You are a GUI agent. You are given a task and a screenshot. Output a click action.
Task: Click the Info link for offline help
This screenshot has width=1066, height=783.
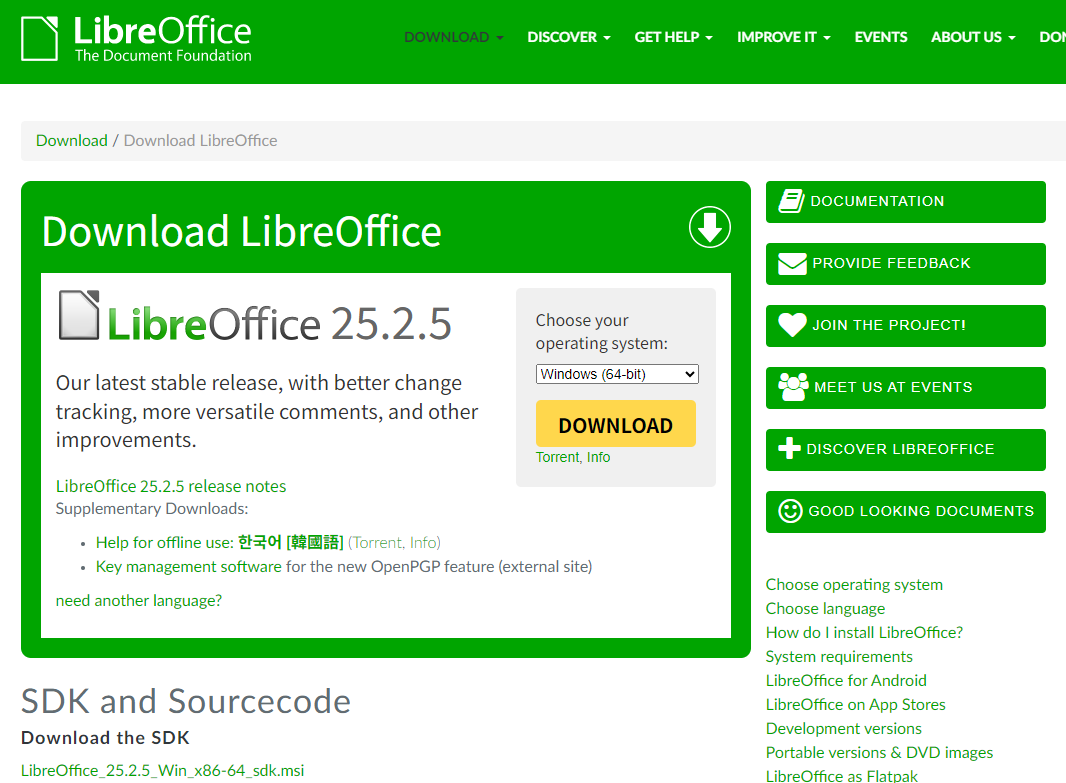(x=423, y=542)
